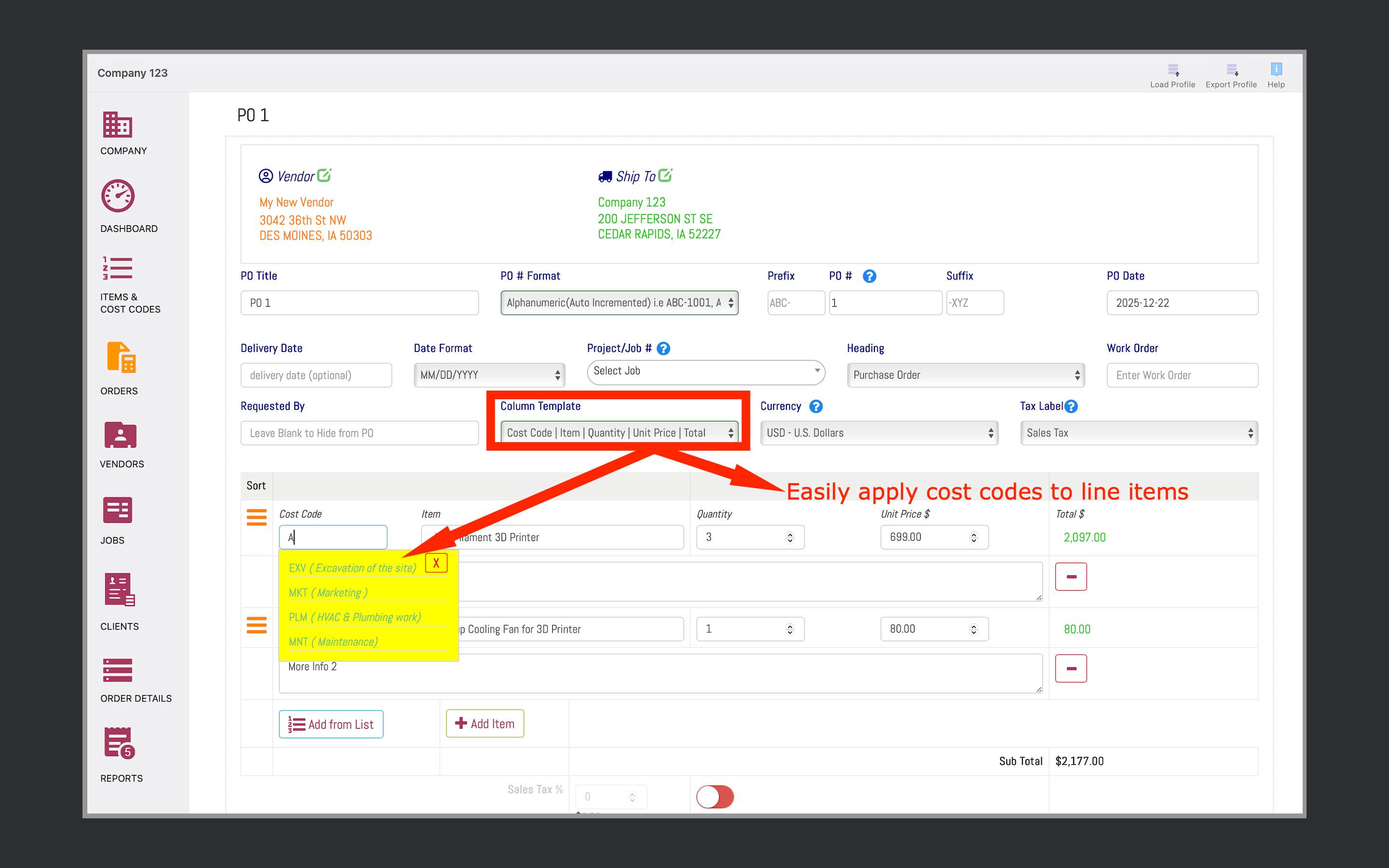Open the Vendors sidebar icon
This screenshot has width=1389, height=868.
click(x=120, y=435)
